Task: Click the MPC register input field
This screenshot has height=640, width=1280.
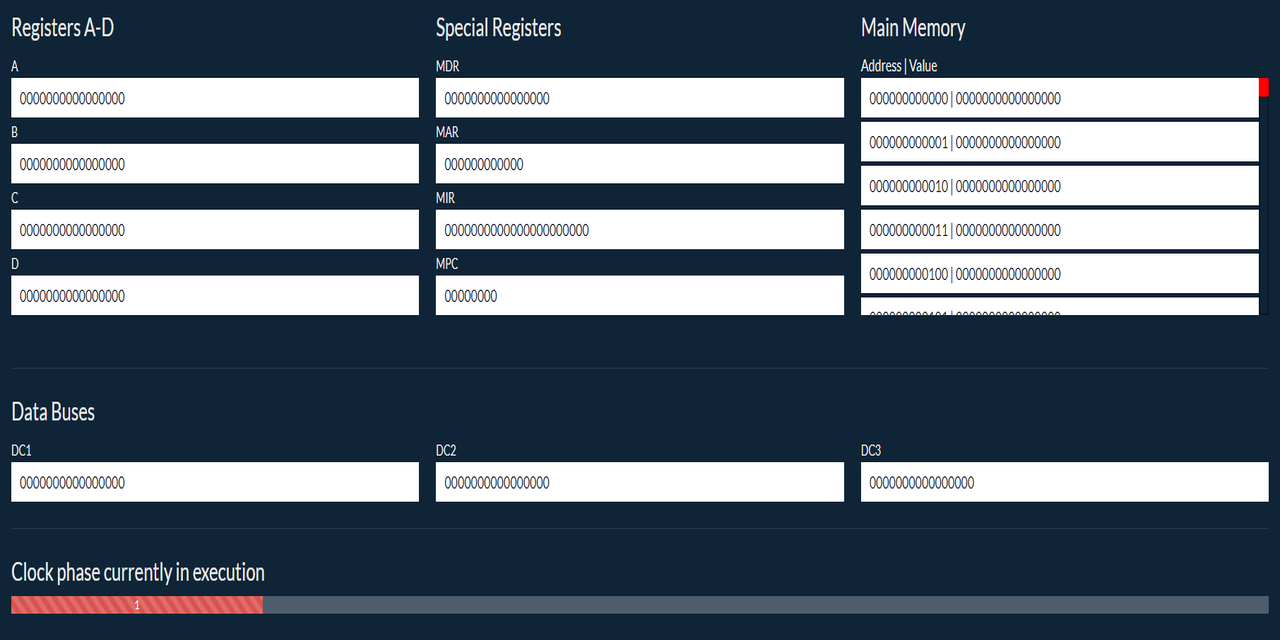Action: point(639,295)
